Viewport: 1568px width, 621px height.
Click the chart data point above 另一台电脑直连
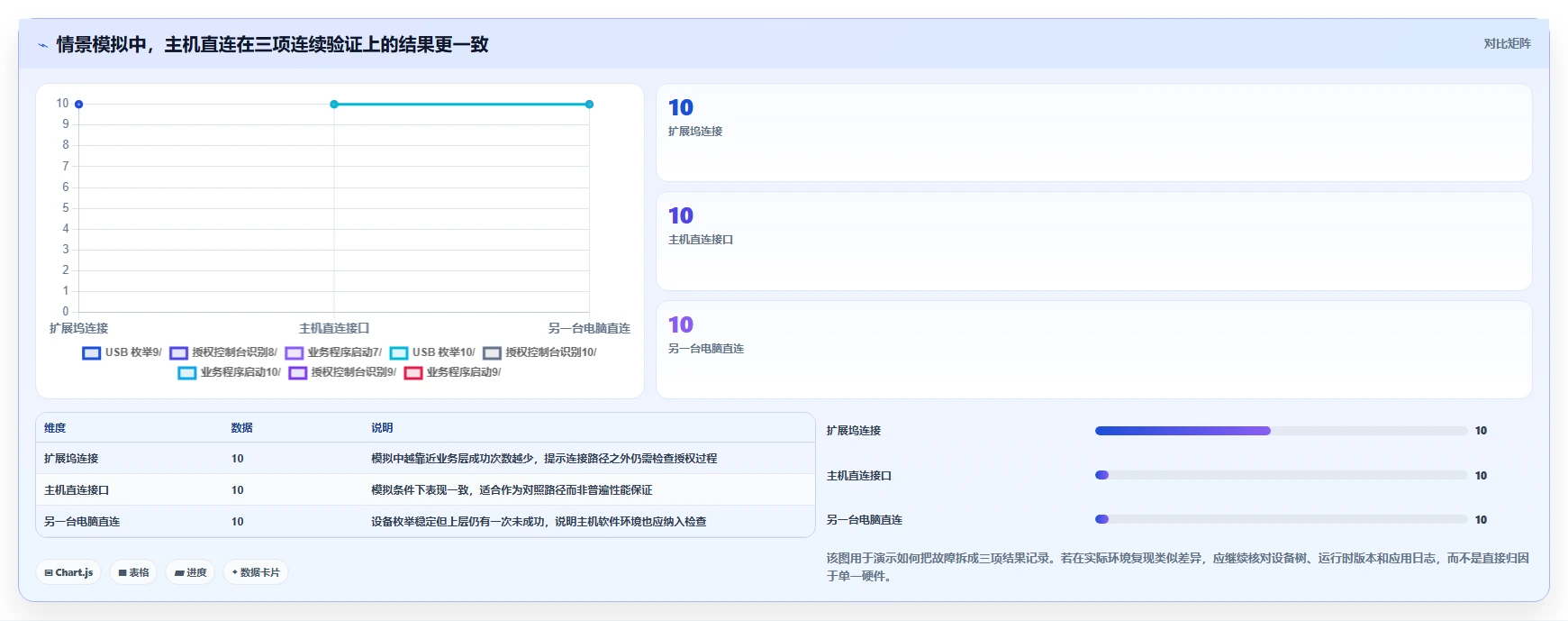click(x=589, y=105)
